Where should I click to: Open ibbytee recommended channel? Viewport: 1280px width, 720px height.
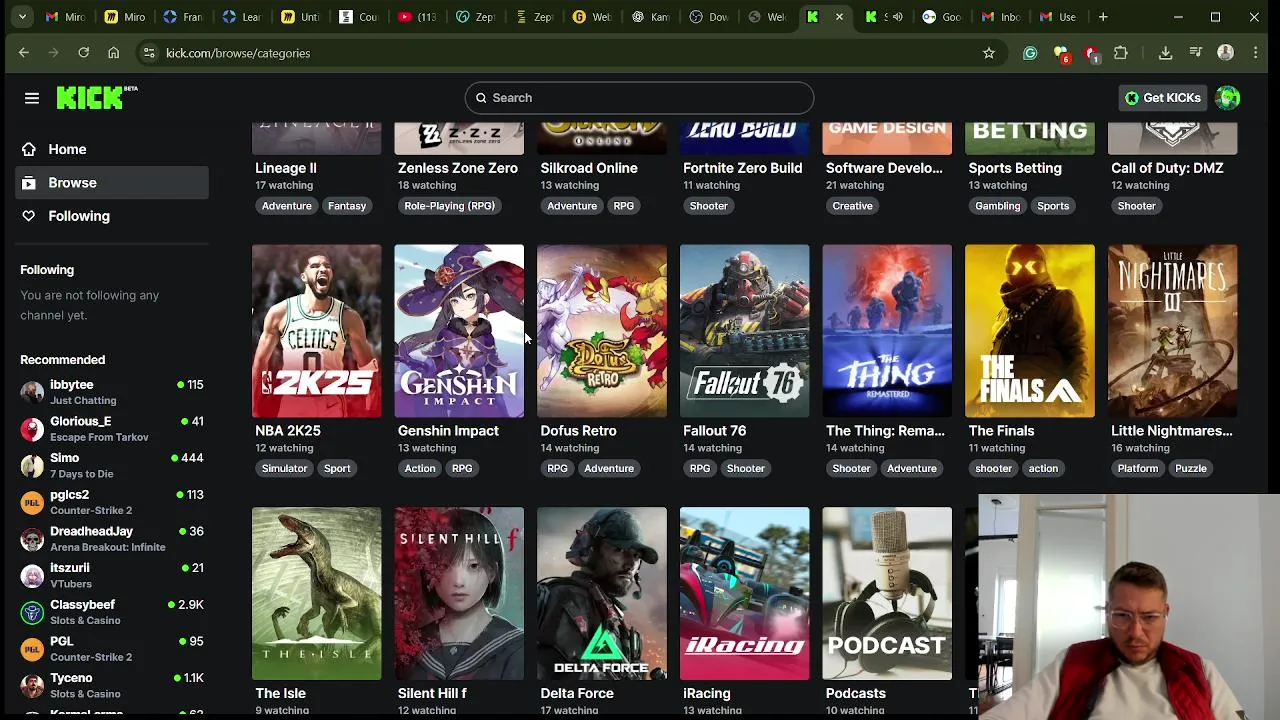112,392
